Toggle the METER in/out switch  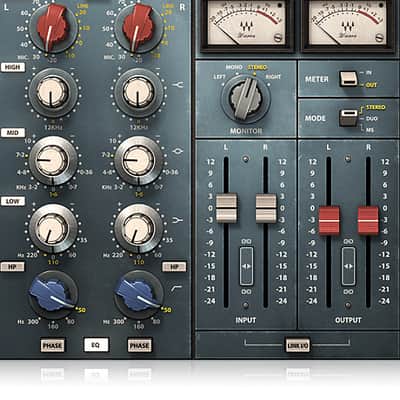(x=348, y=79)
